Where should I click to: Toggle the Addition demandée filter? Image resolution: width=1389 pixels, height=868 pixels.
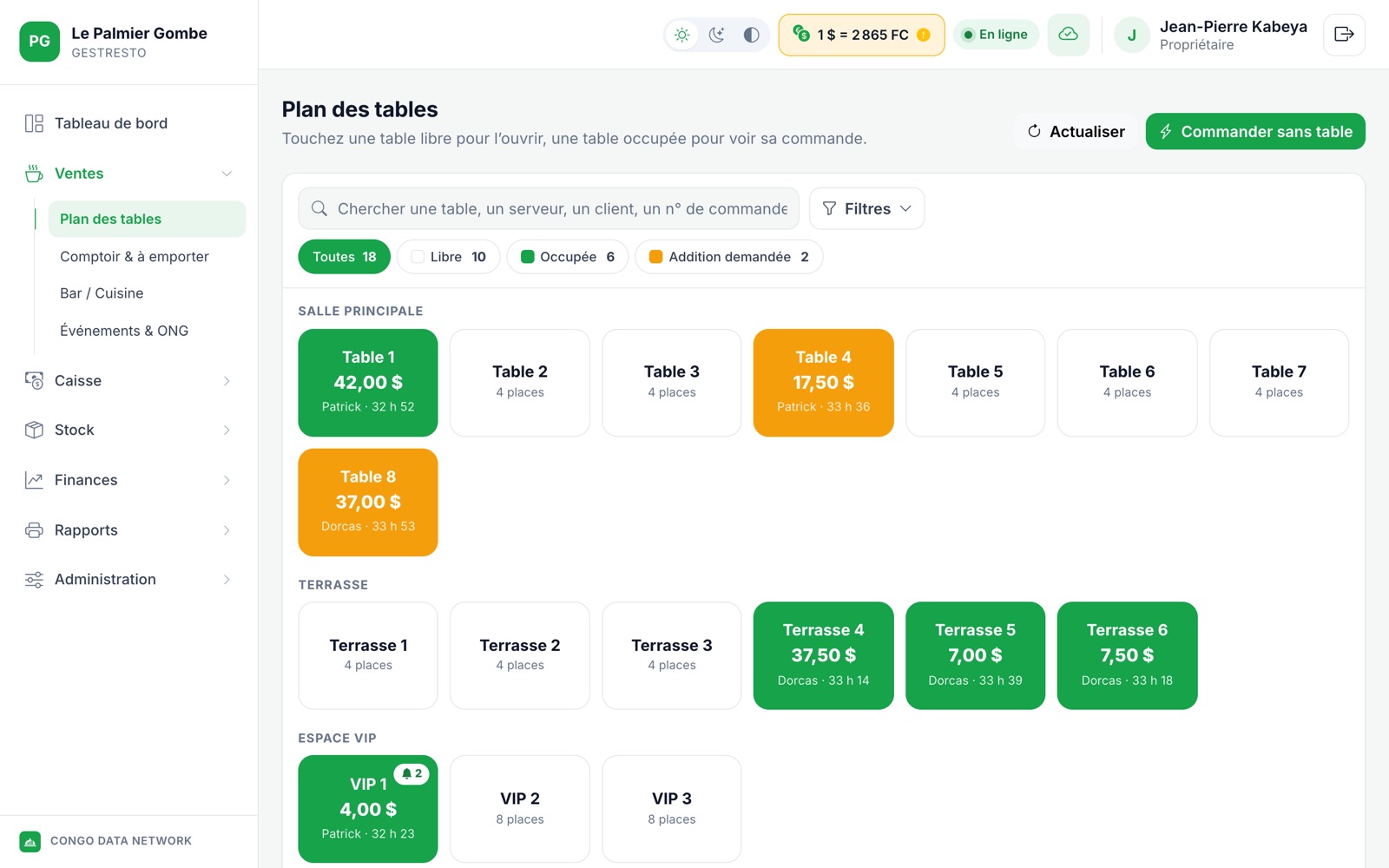(x=729, y=257)
